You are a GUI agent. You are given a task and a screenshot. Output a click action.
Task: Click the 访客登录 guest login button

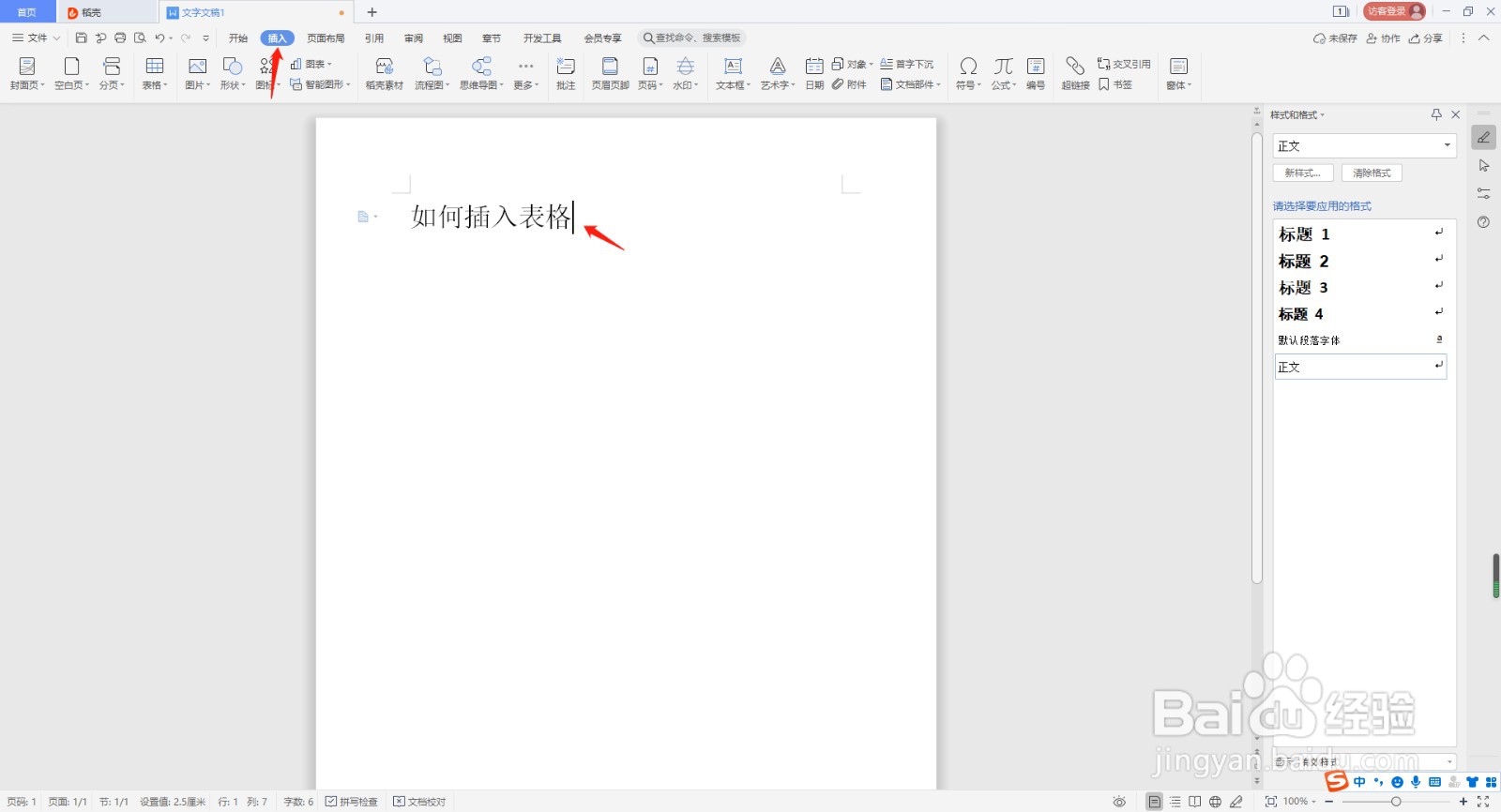pos(1394,11)
